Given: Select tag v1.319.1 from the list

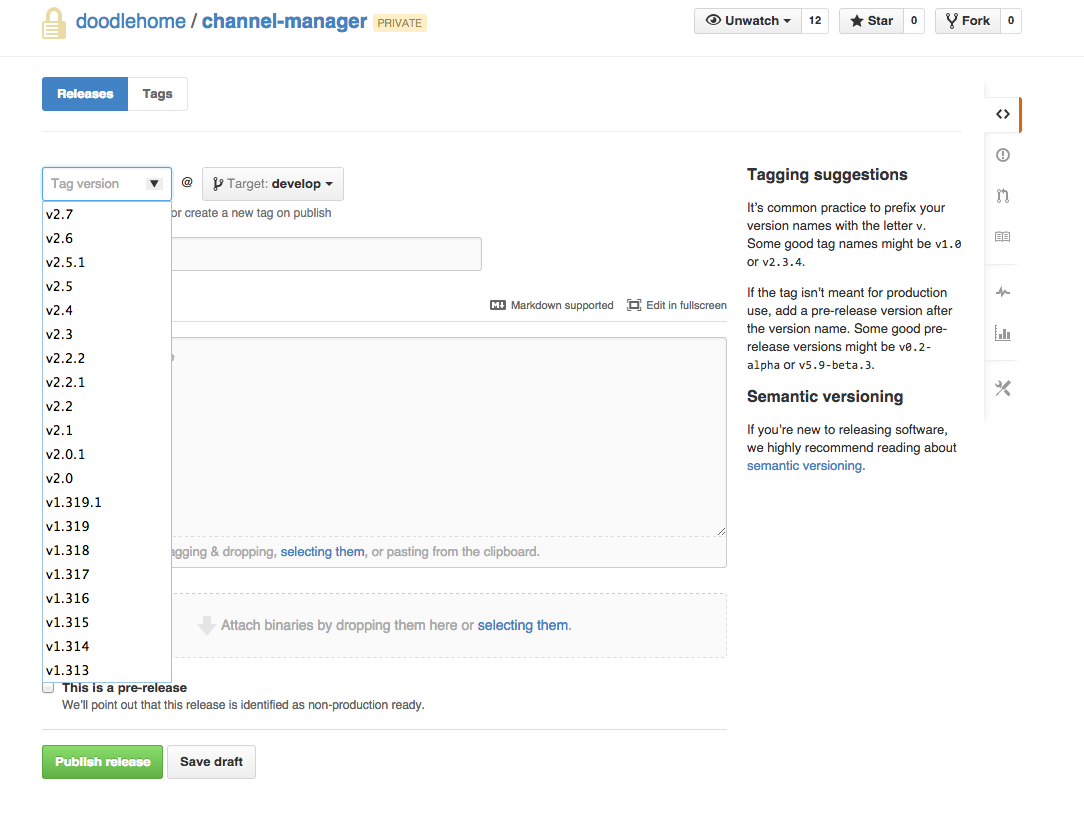Looking at the screenshot, I should pyautogui.click(x=106, y=503).
